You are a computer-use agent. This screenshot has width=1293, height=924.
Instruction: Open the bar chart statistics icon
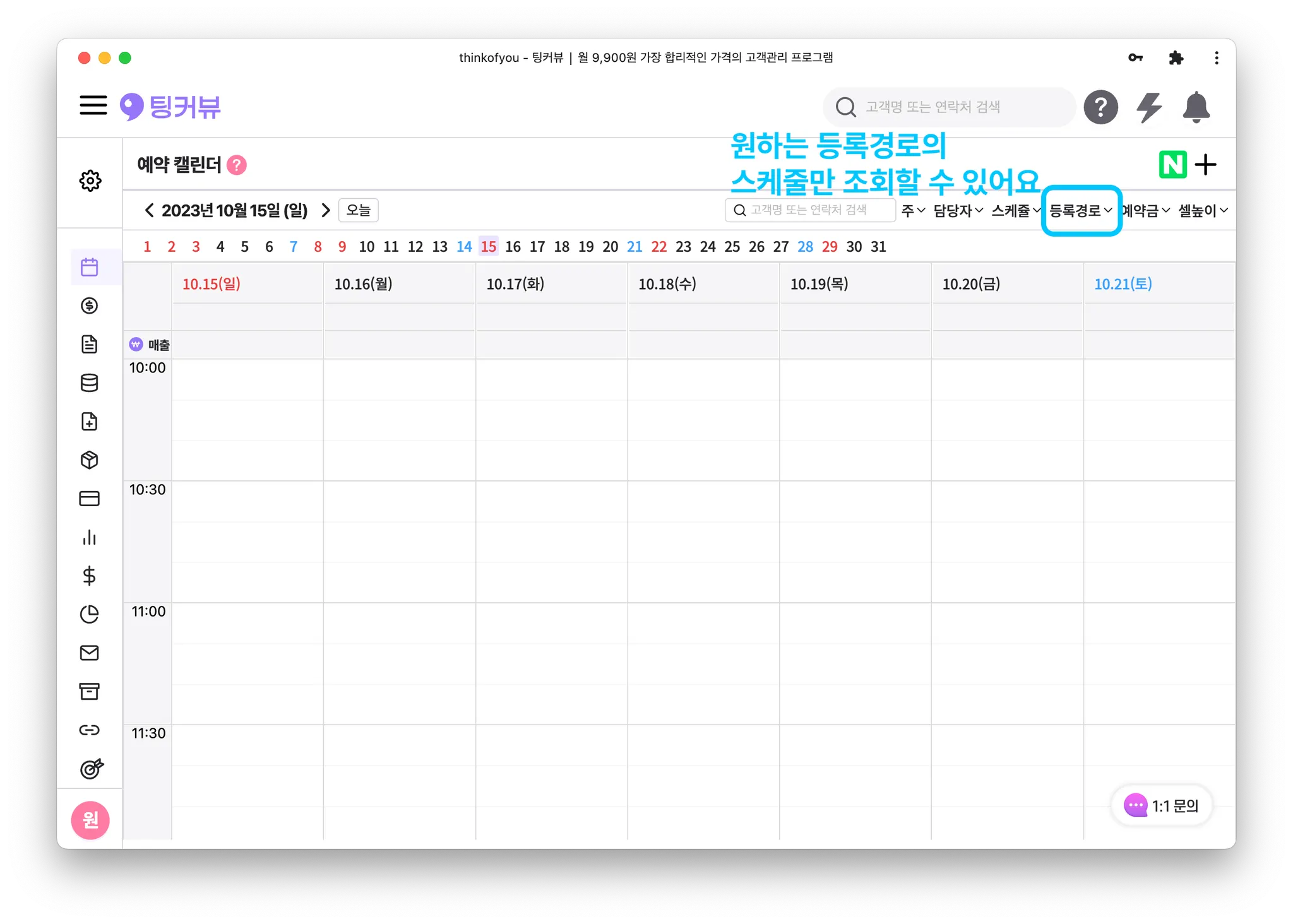tap(90, 537)
